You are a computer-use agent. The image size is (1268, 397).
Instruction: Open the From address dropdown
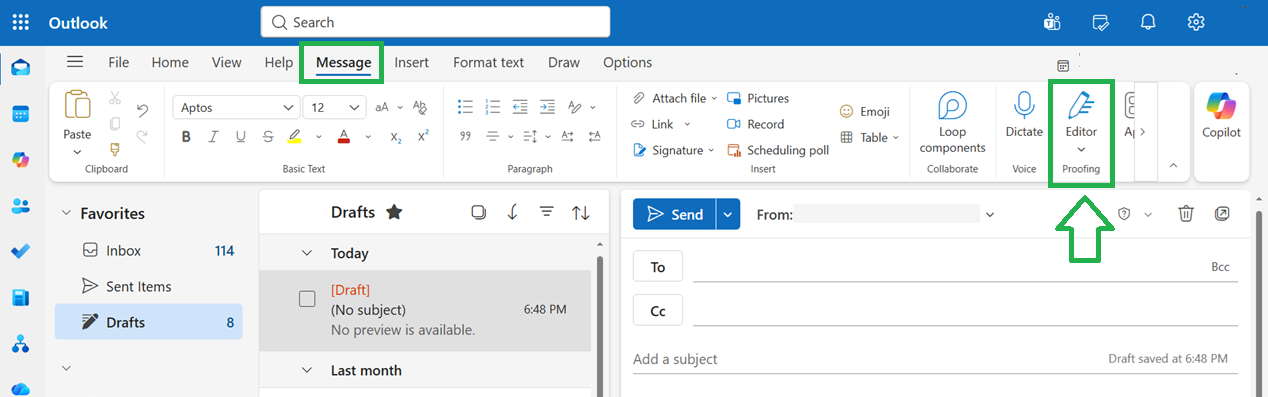point(990,214)
